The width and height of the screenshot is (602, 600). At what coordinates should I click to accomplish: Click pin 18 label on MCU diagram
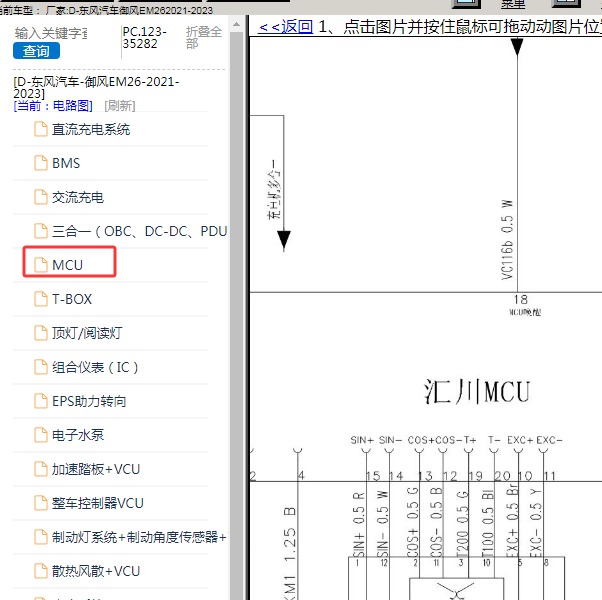coord(521,299)
